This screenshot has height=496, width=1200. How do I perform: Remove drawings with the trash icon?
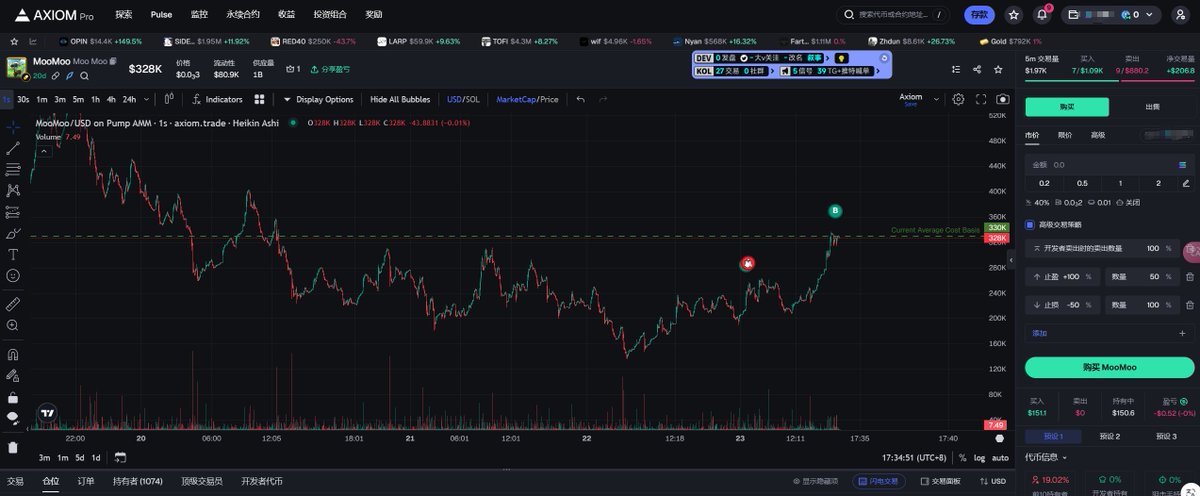coord(13,447)
